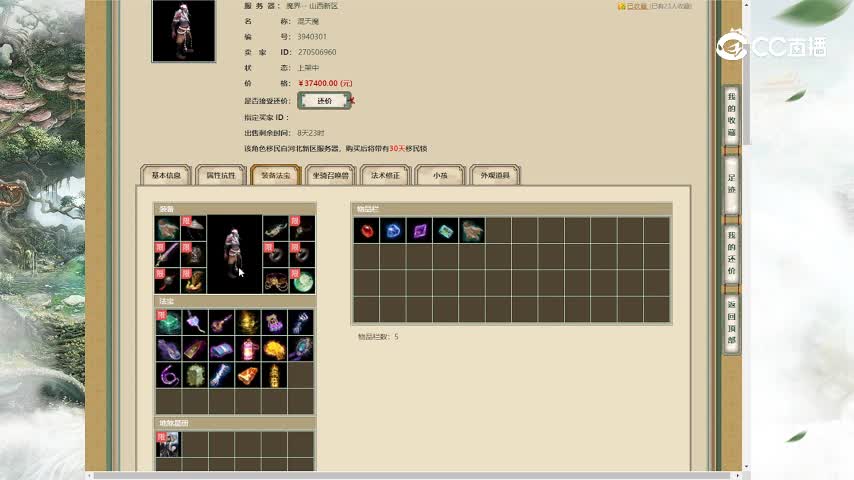Click the horizontal scrollbar at the bottom
Viewport: 854px width, 480px height.
[x=414, y=476]
